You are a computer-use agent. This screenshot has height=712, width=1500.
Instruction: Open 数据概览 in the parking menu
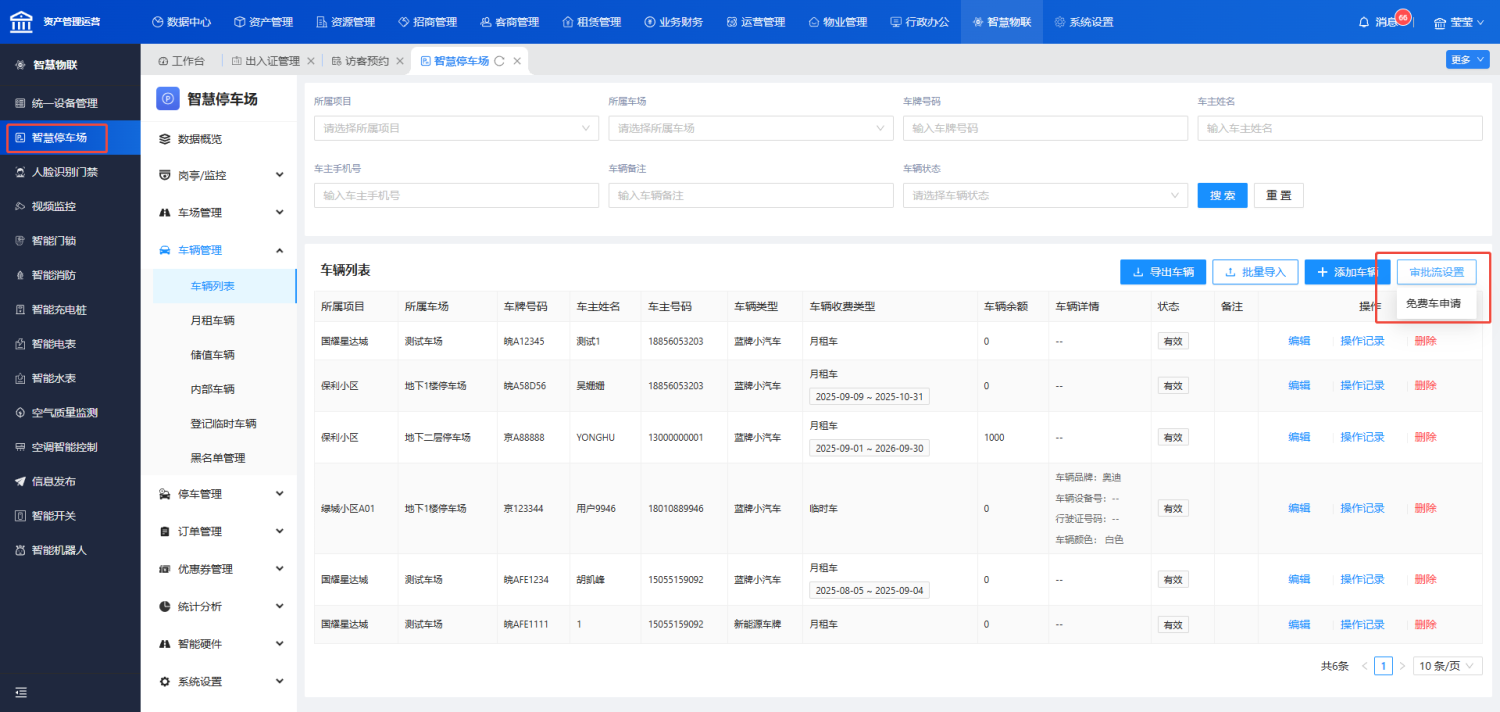click(x=199, y=139)
